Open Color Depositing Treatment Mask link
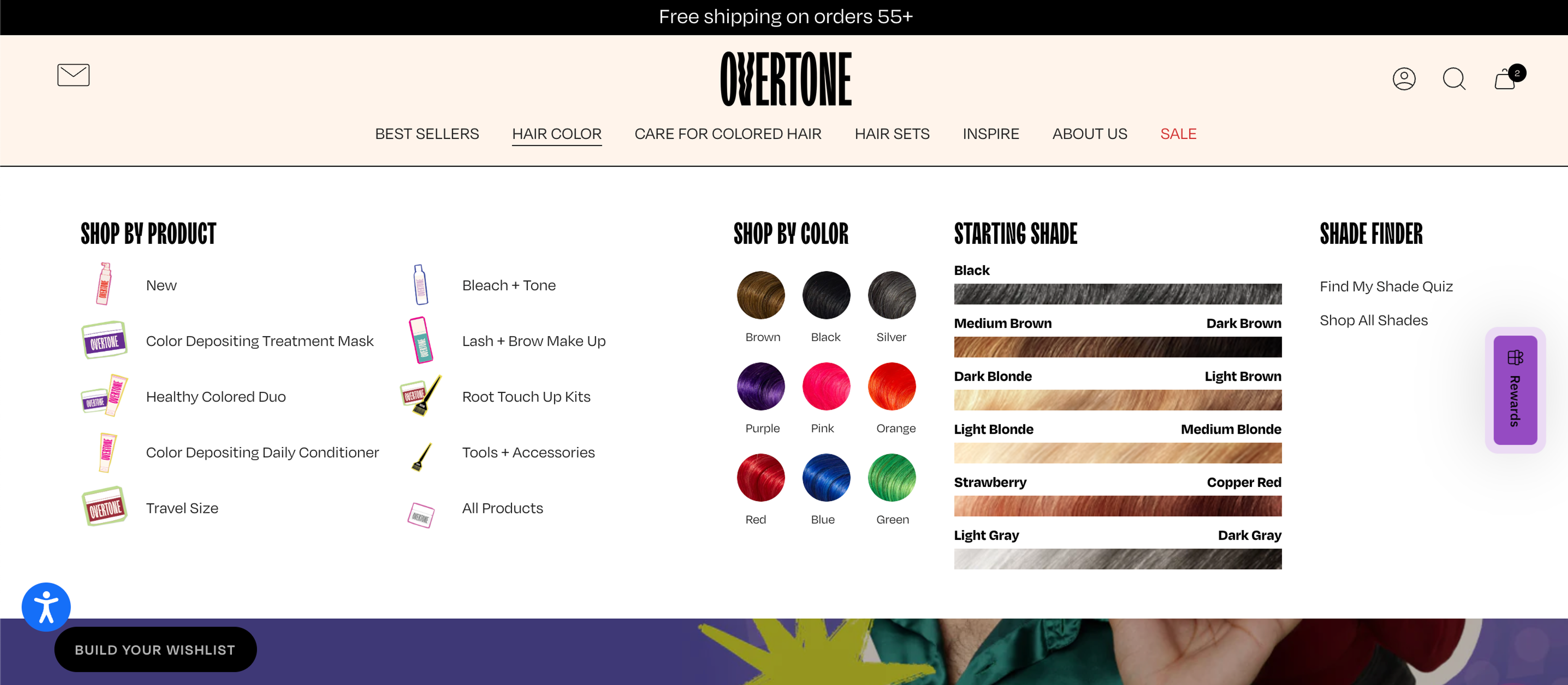Image resolution: width=1568 pixels, height=685 pixels. click(x=260, y=341)
